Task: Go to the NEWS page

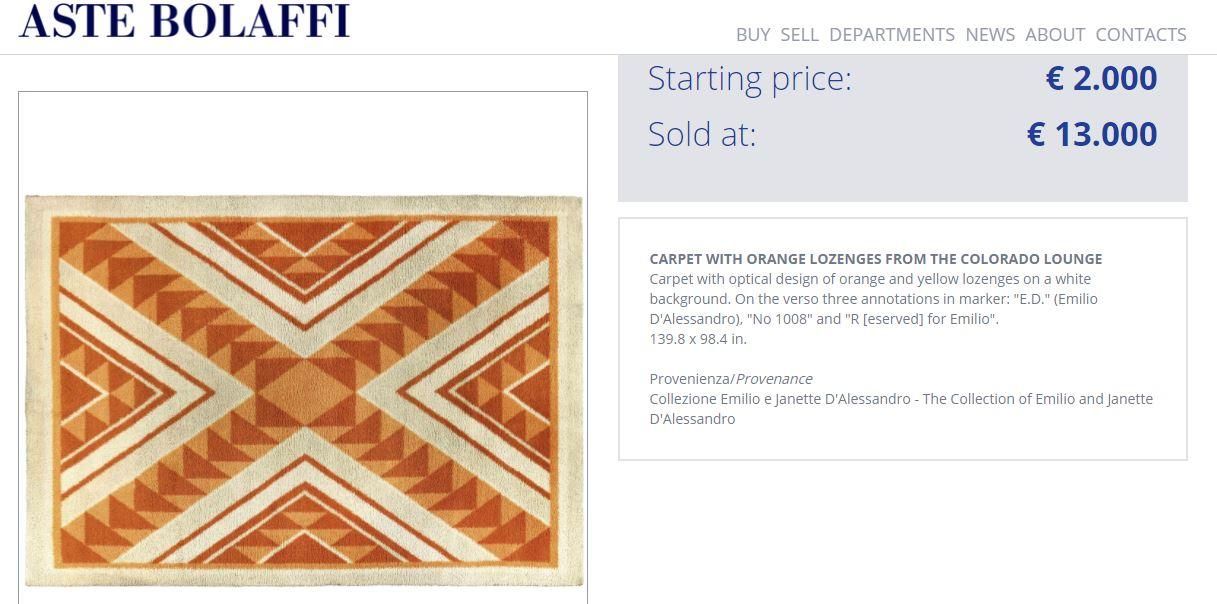Action: point(990,35)
